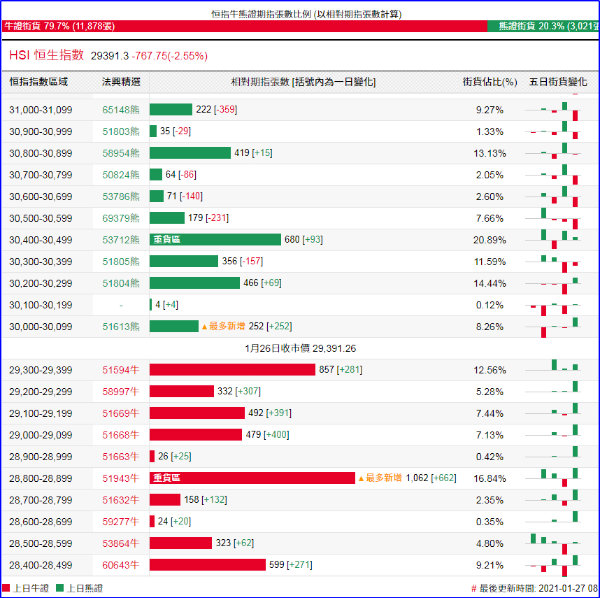This screenshot has height=598, width=600.
Task: Open the 53864牛 warrant link
Action: pos(121,544)
